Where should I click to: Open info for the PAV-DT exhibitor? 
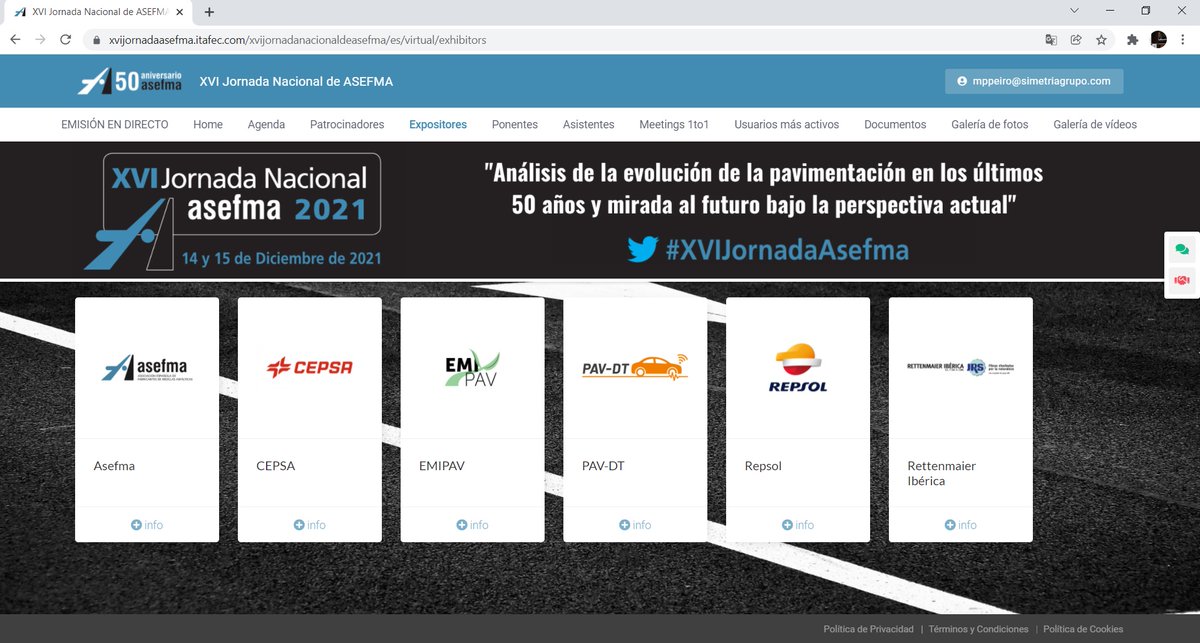pyautogui.click(x=635, y=525)
